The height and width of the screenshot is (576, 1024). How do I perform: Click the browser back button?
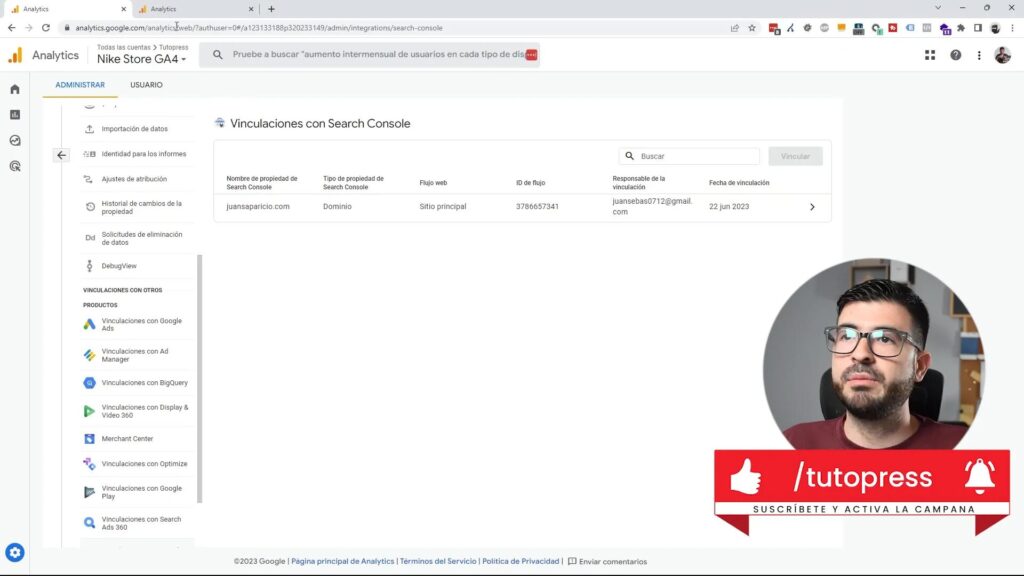(x=12, y=28)
